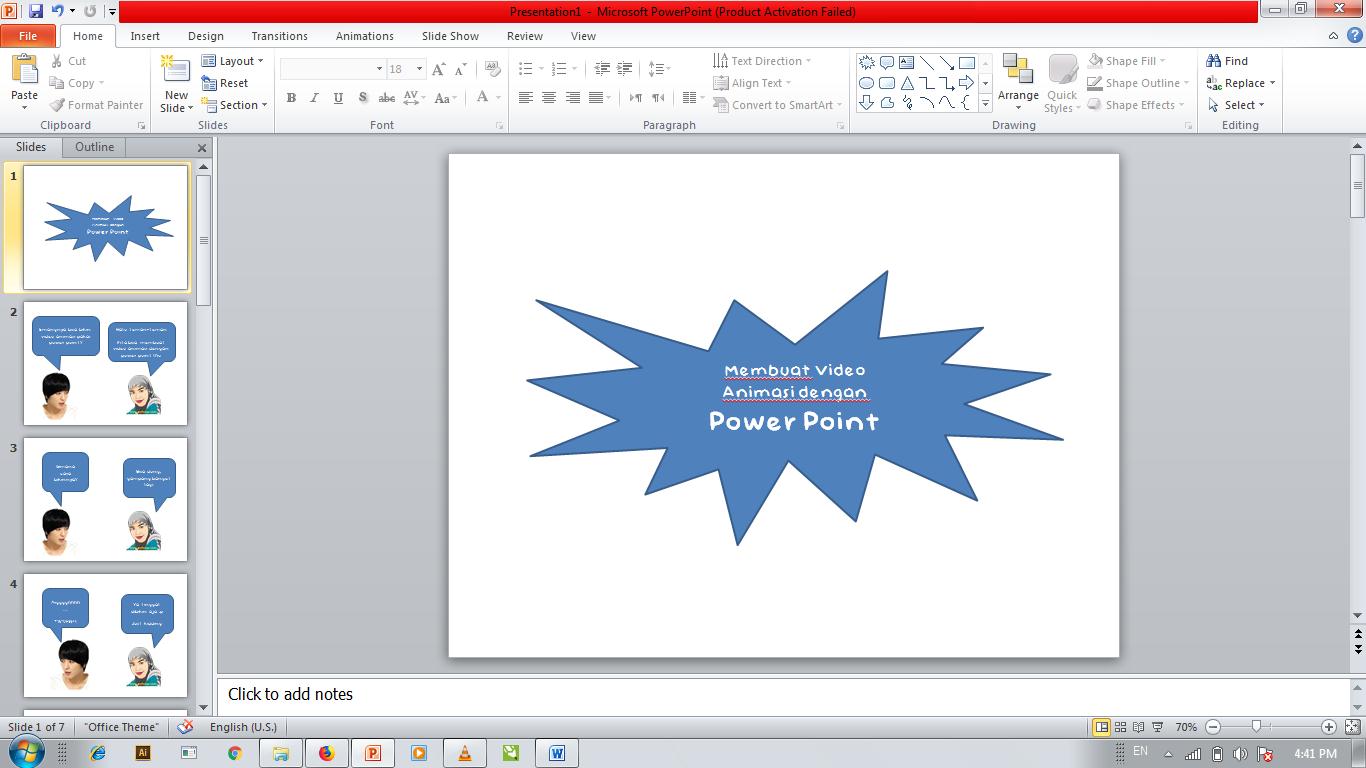Open PowerPoint Help question mark
The width and height of the screenshot is (1366, 768).
coord(1354,36)
